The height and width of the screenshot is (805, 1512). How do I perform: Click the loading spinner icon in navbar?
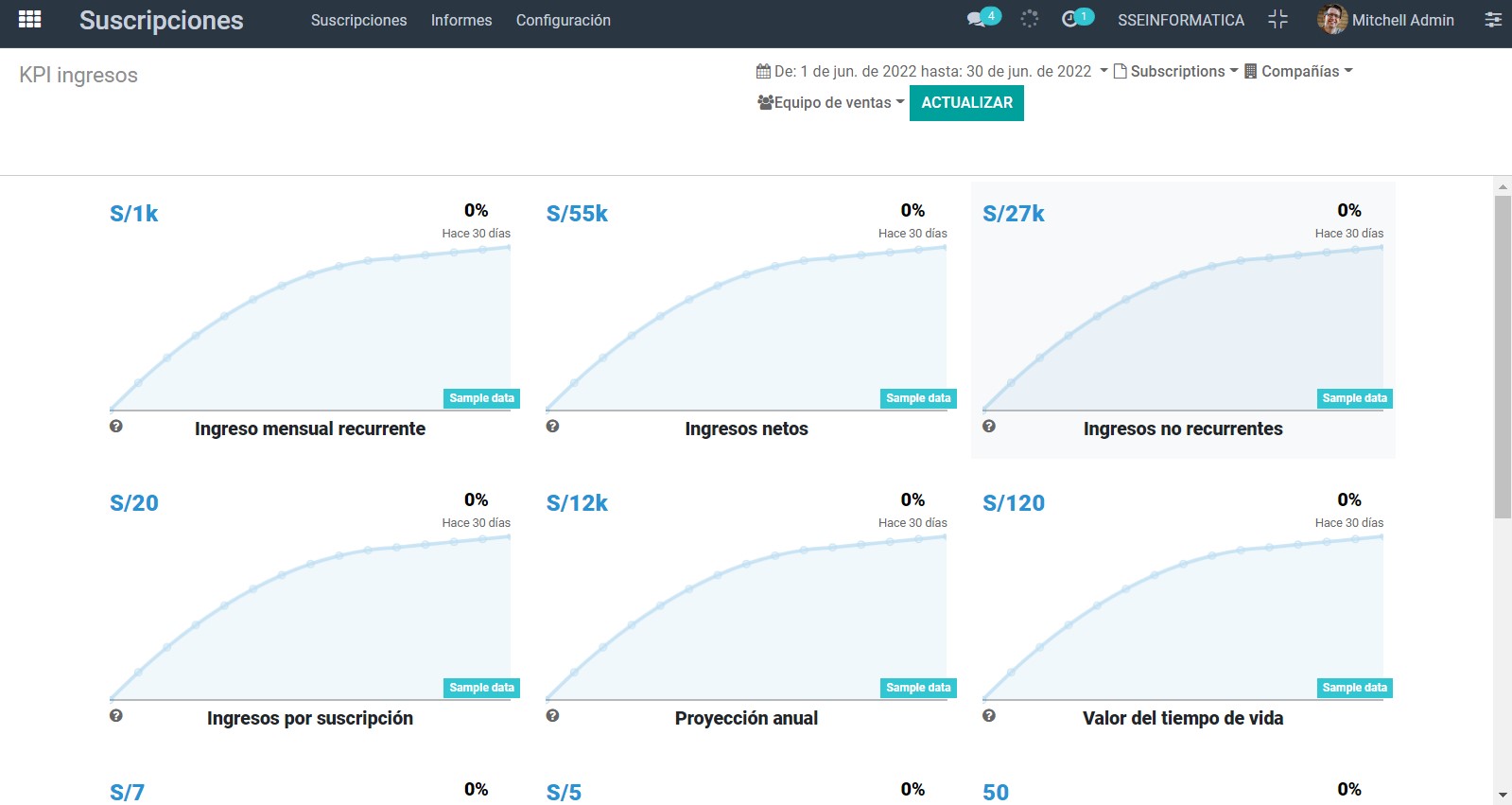pos(1030,19)
